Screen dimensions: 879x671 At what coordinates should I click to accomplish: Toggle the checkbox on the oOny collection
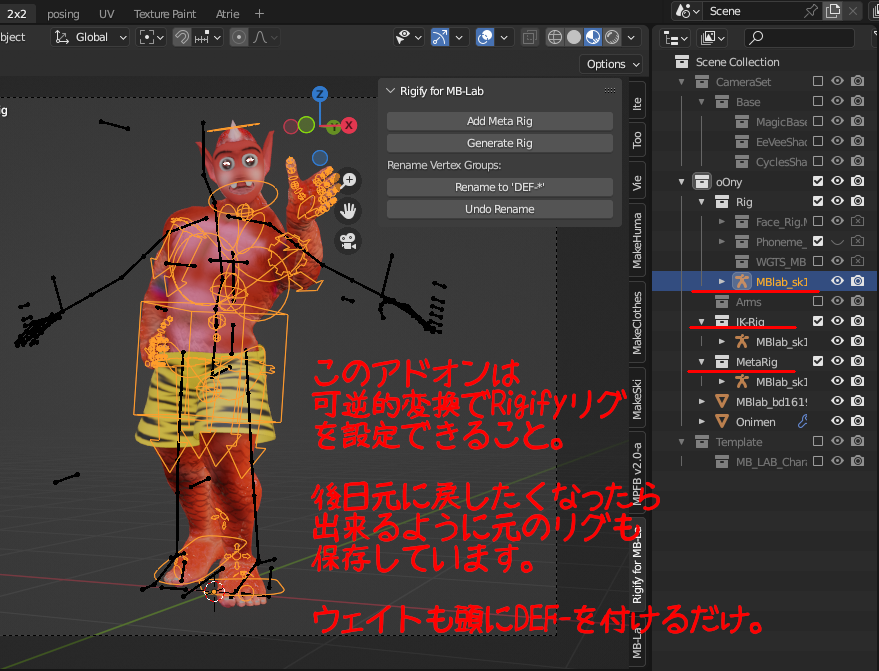point(817,181)
